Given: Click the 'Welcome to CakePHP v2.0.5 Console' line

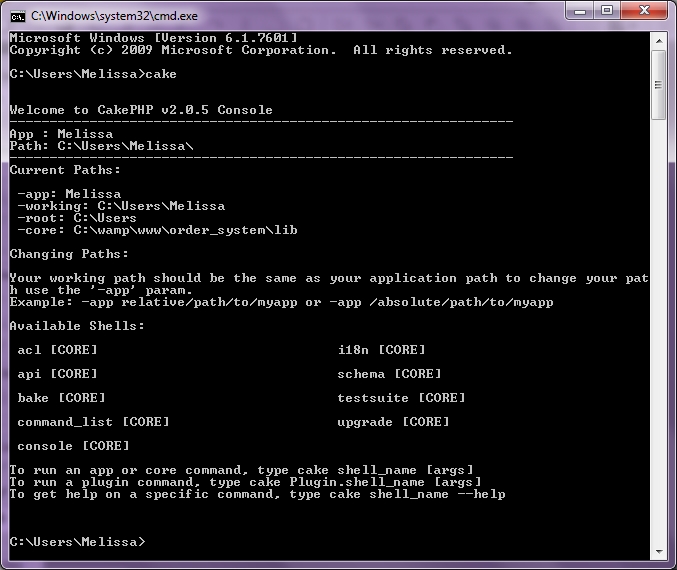Looking at the screenshot, I should 141,110.
